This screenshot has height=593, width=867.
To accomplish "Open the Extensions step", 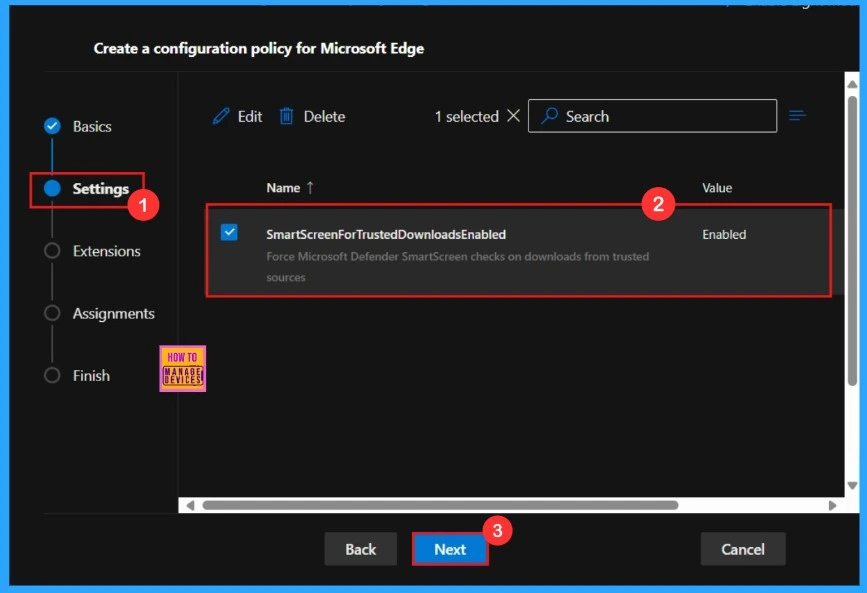I will point(107,251).
